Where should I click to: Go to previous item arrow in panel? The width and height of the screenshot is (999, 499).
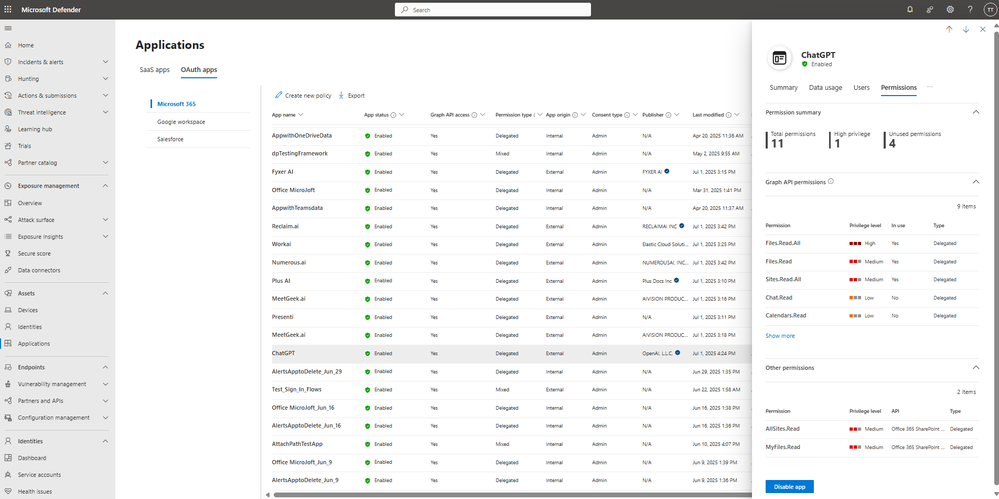949,29
